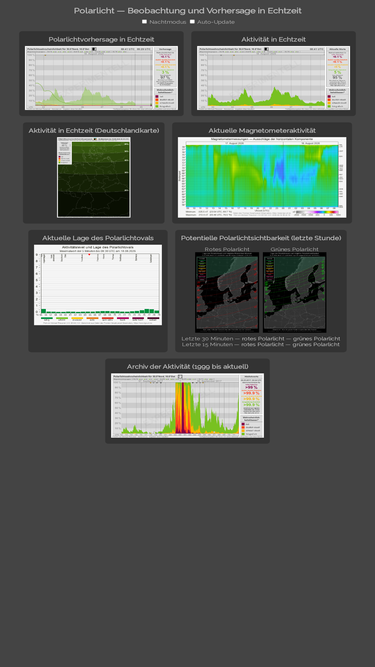Click the legend box in the Archiv chart
Image resolution: width=375 pixels, height=667 pixels.
click(251, 426)
